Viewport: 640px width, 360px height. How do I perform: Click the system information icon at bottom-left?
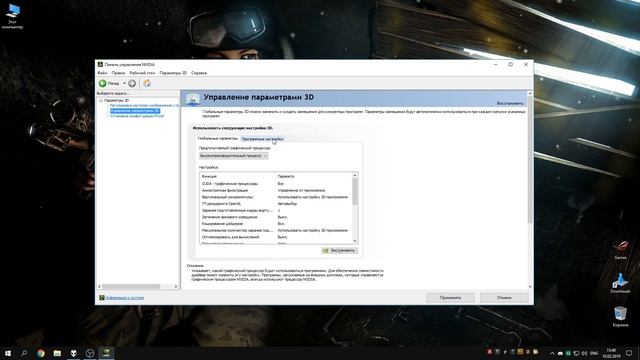(x=102, y=298)
